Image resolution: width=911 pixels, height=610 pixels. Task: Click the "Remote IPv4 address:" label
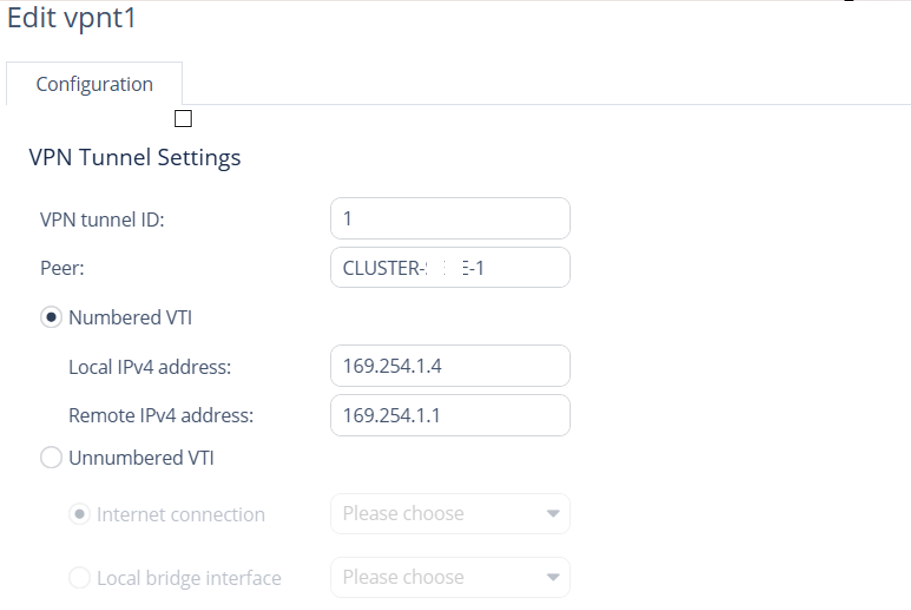click(160, 416)
